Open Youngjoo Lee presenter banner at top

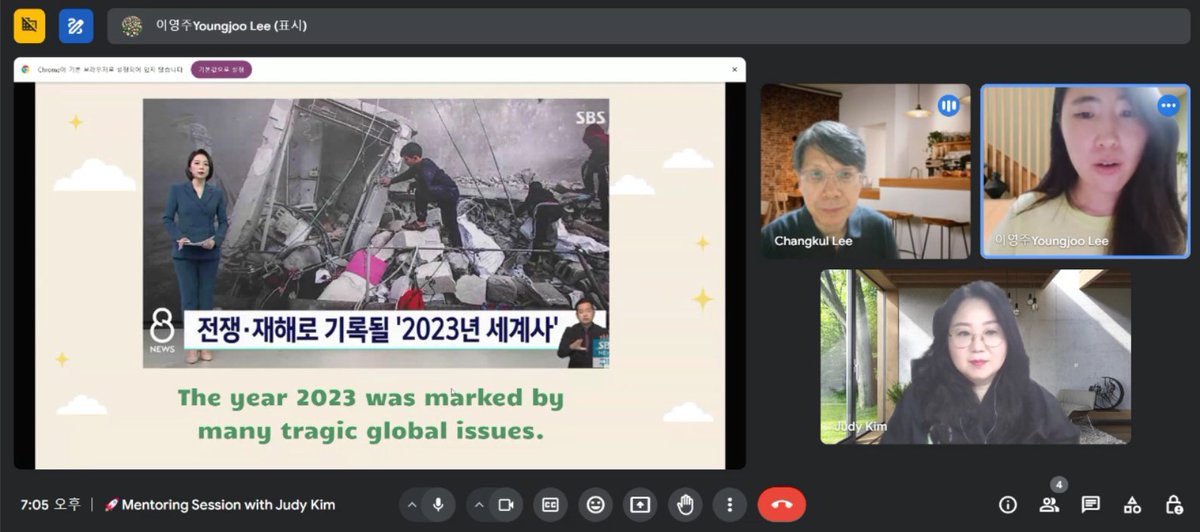[648, 26]
